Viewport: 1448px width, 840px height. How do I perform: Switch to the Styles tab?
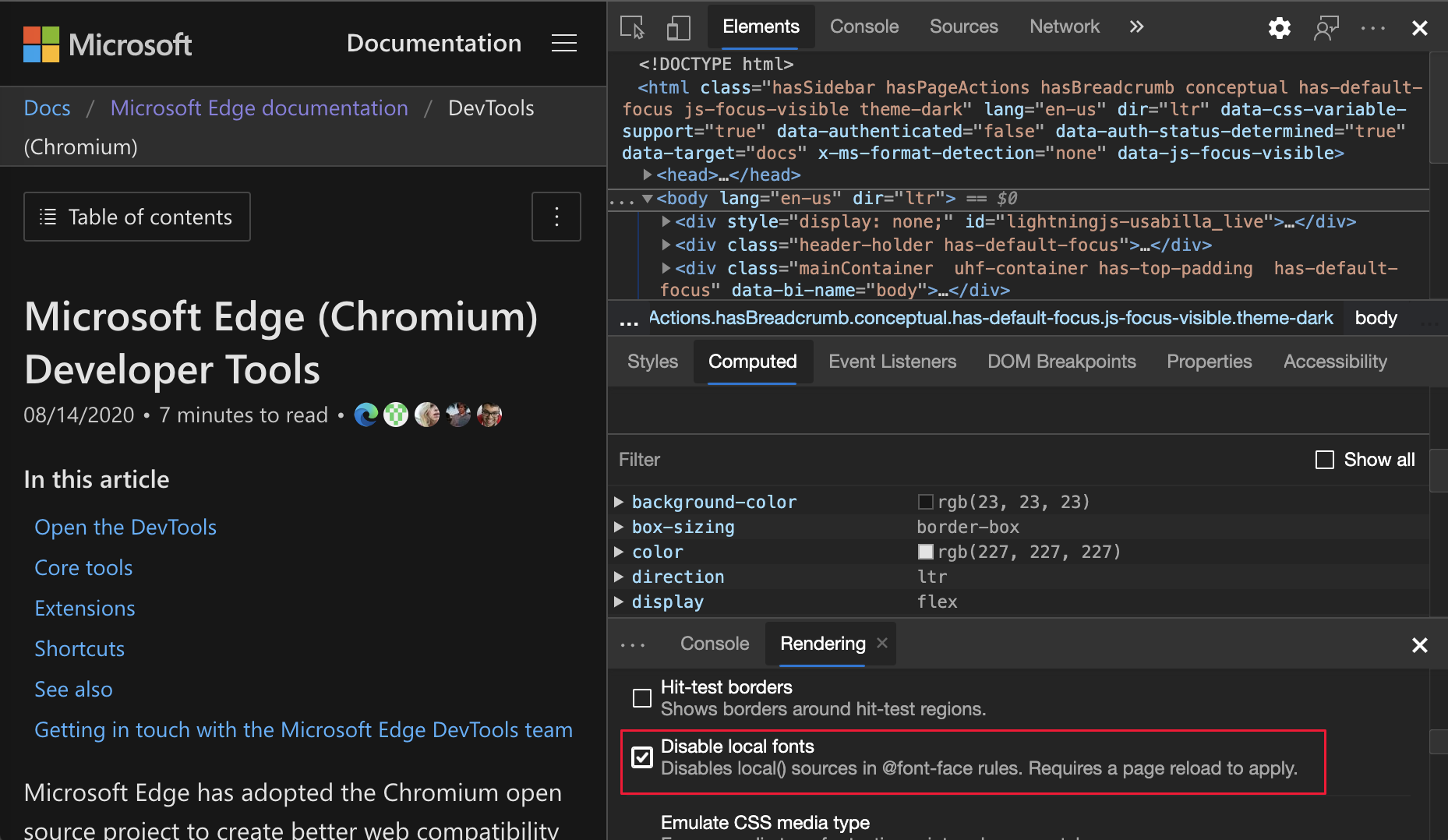(652, 362)
